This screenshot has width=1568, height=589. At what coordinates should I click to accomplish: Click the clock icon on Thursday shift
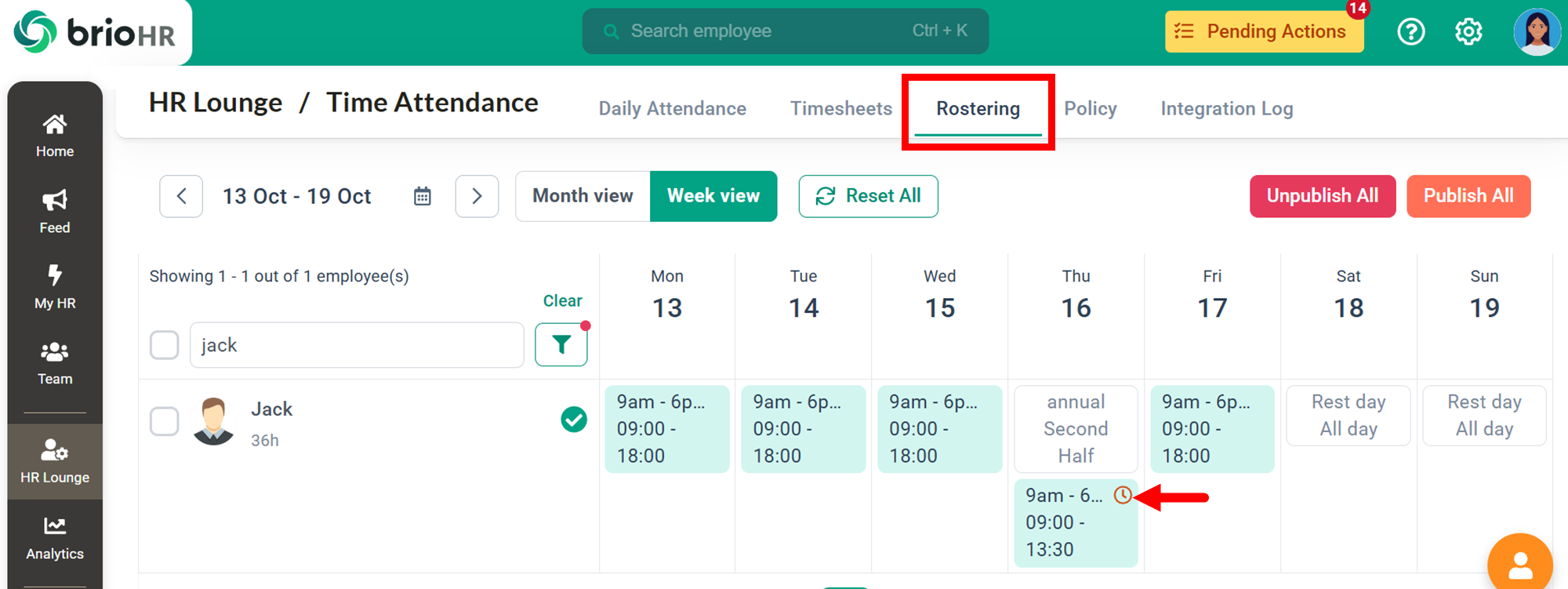(1123, 495)
